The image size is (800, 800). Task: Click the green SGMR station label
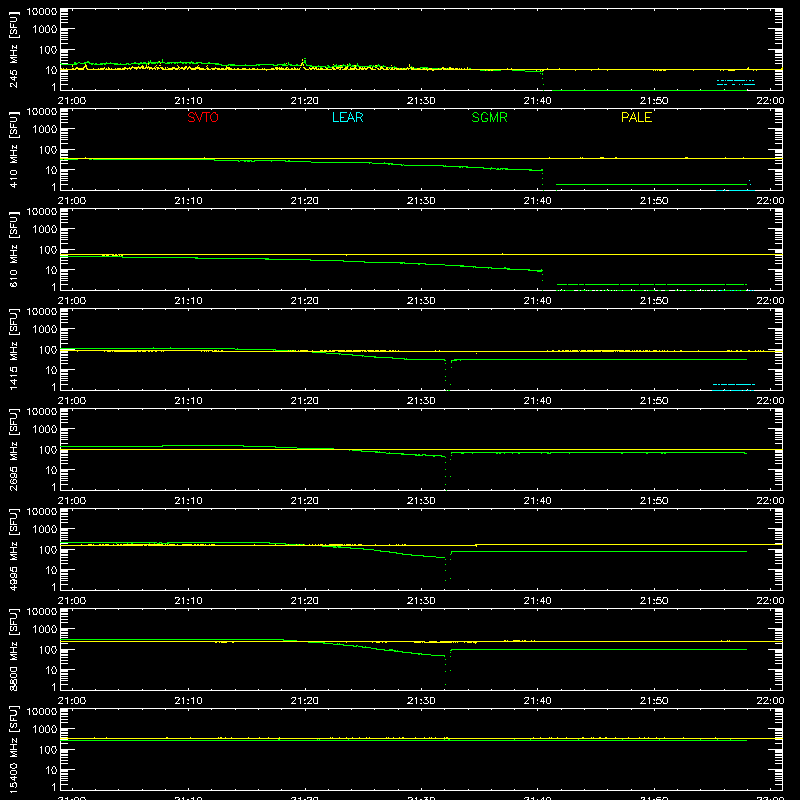(489, 117)
